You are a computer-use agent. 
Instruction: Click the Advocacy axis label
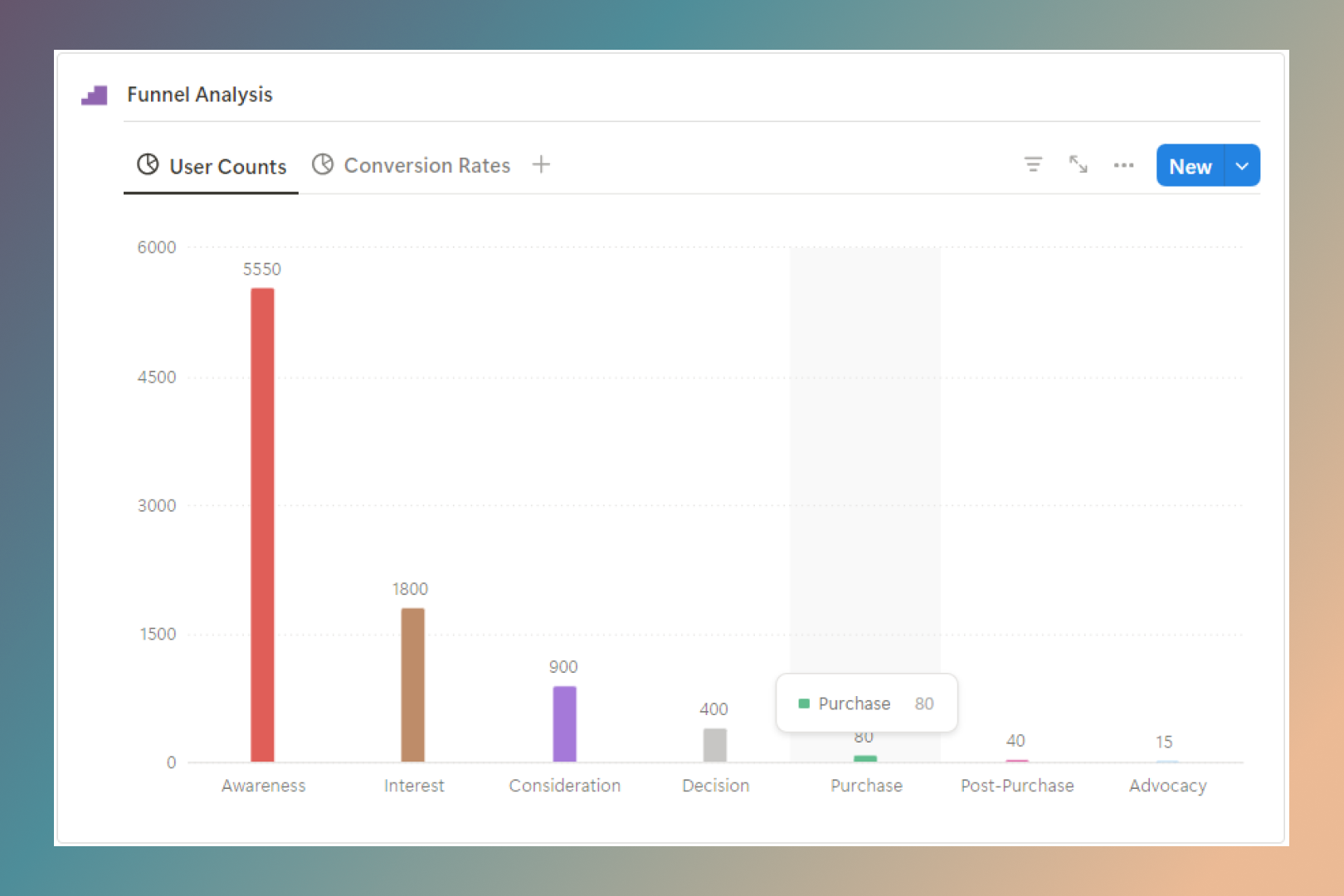[1166, 786]
